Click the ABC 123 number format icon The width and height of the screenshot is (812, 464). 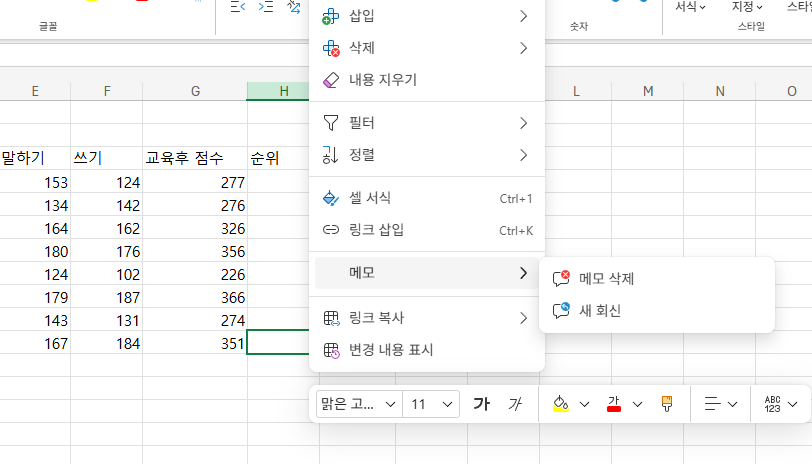tap(772, 404)
